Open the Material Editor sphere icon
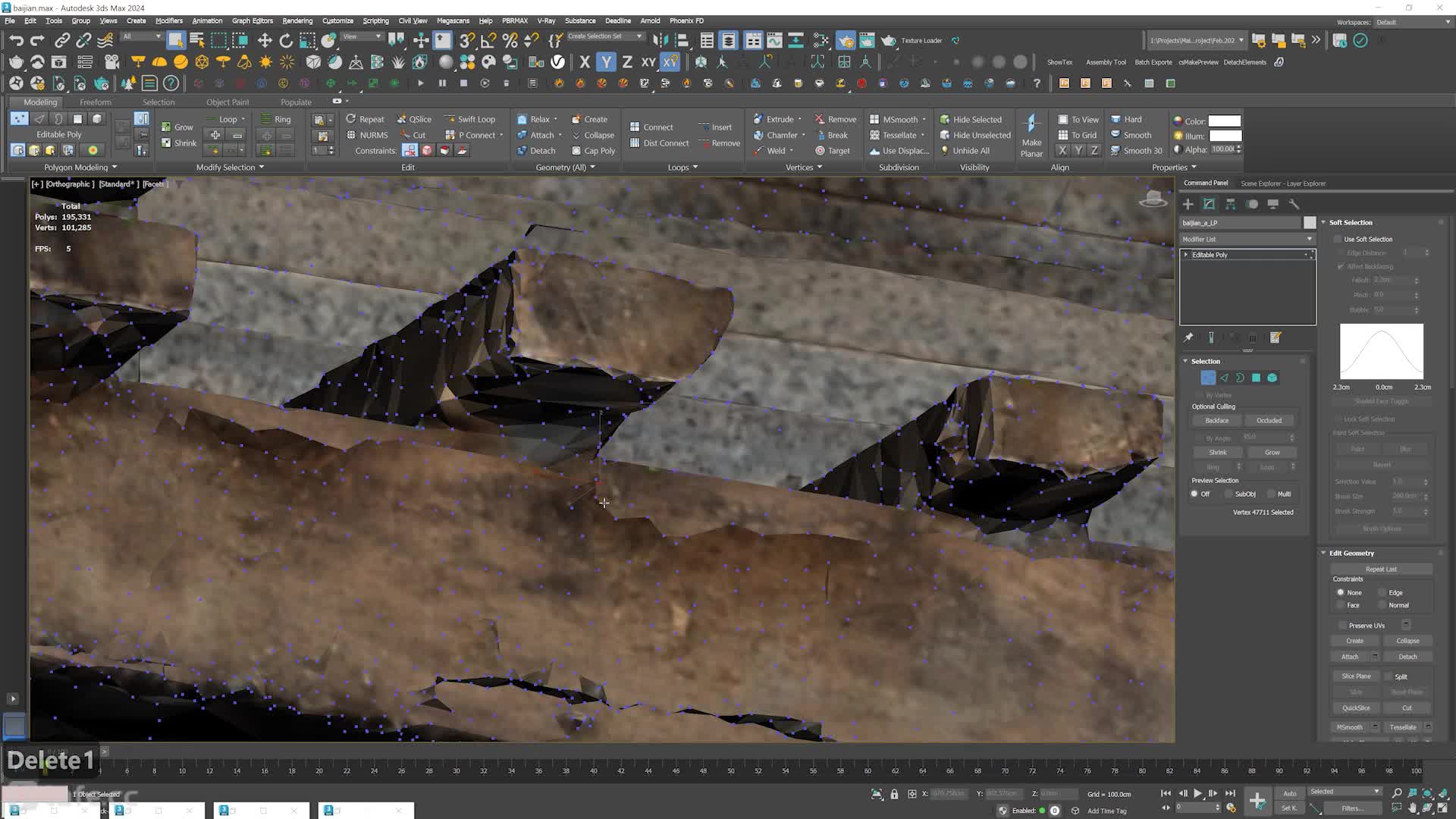Screen dimensions: 1456x819 (446, 62)
